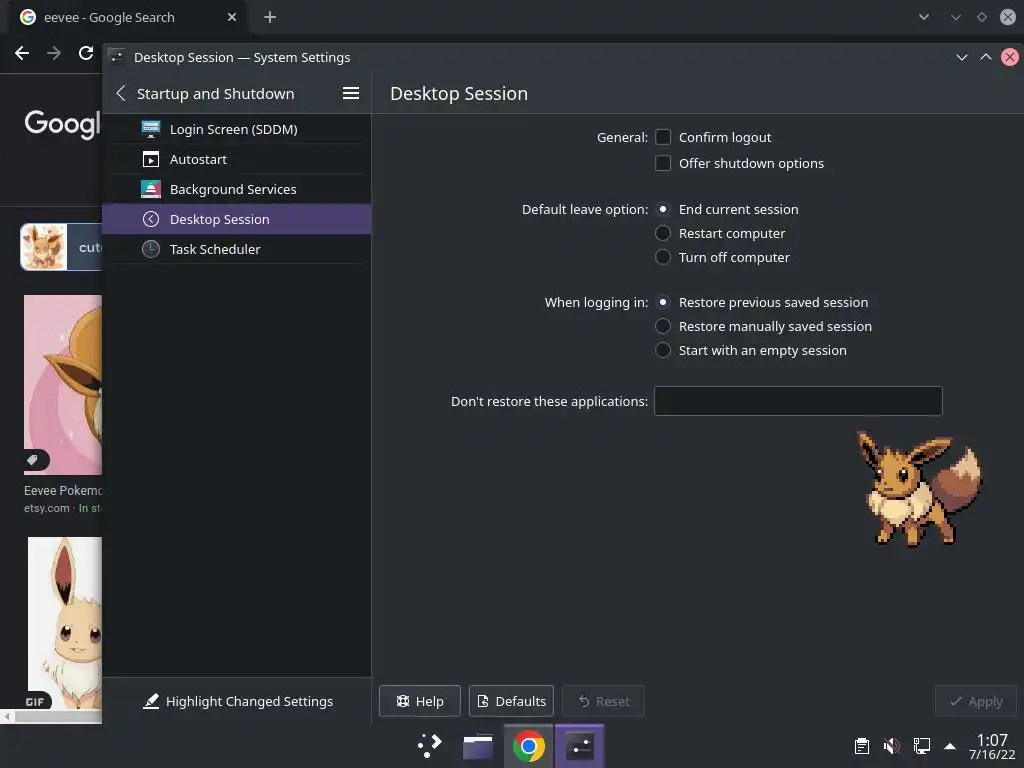Open Background Services settings
The image size is (1024, 768).
237,189
